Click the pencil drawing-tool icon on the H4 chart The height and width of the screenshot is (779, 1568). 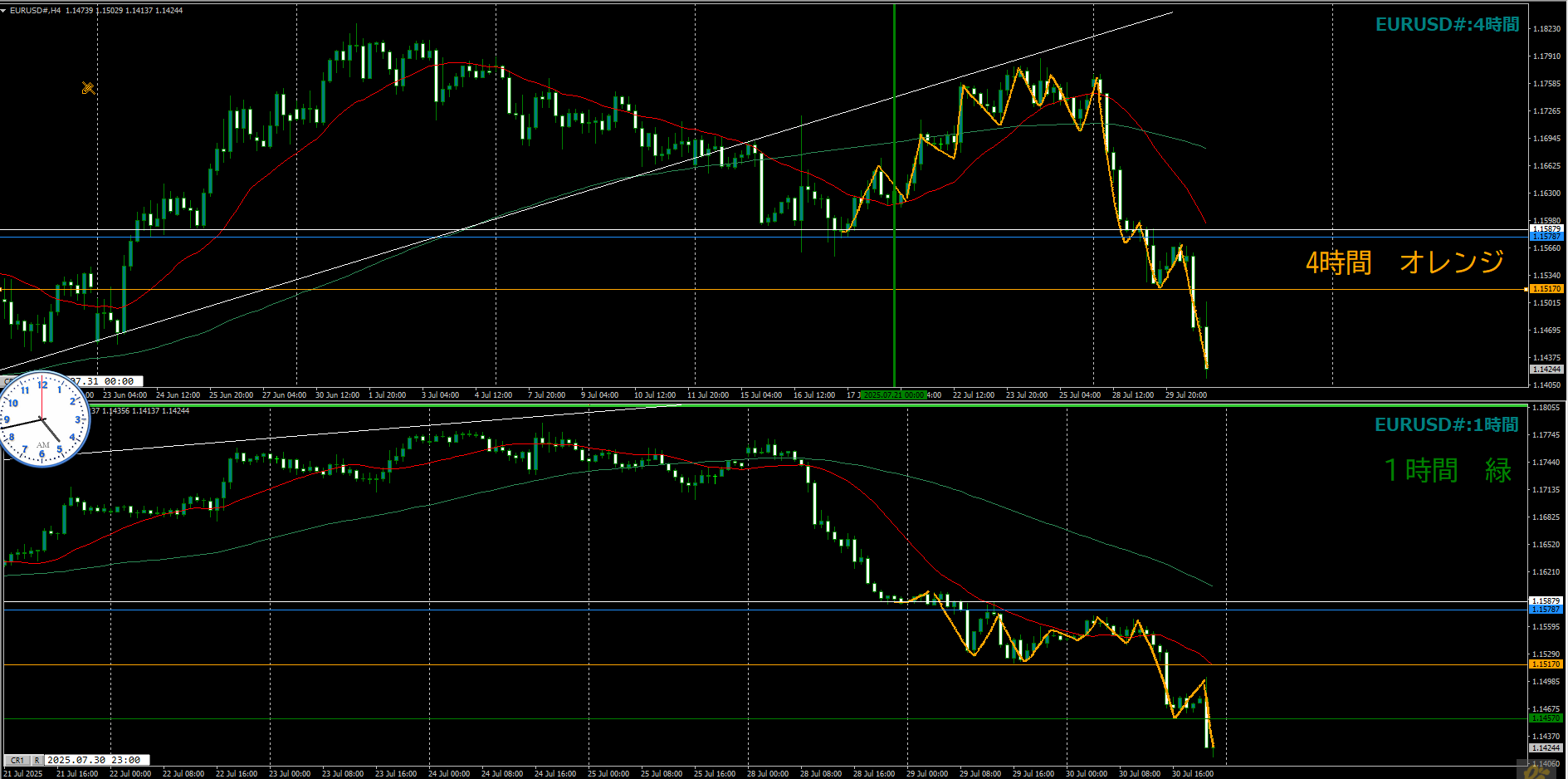[x=89, y=88]
